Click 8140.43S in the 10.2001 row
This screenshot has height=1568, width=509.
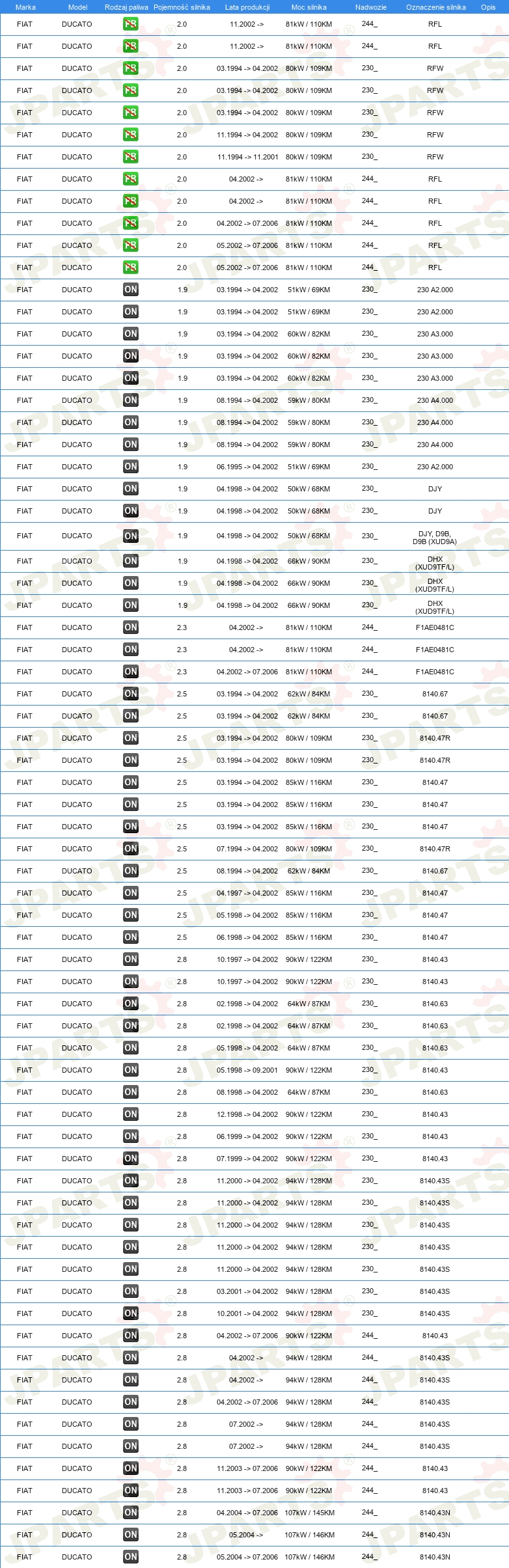point(435,1314)
